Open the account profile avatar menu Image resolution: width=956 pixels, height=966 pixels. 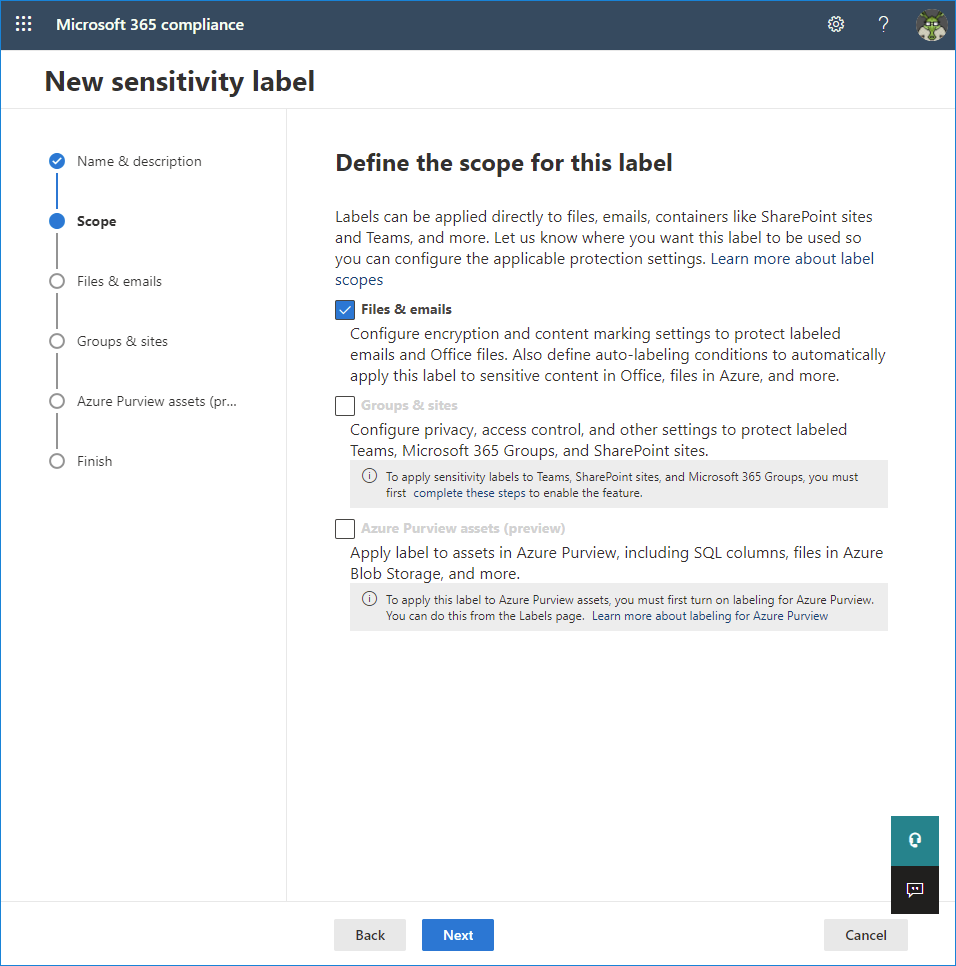931,24
